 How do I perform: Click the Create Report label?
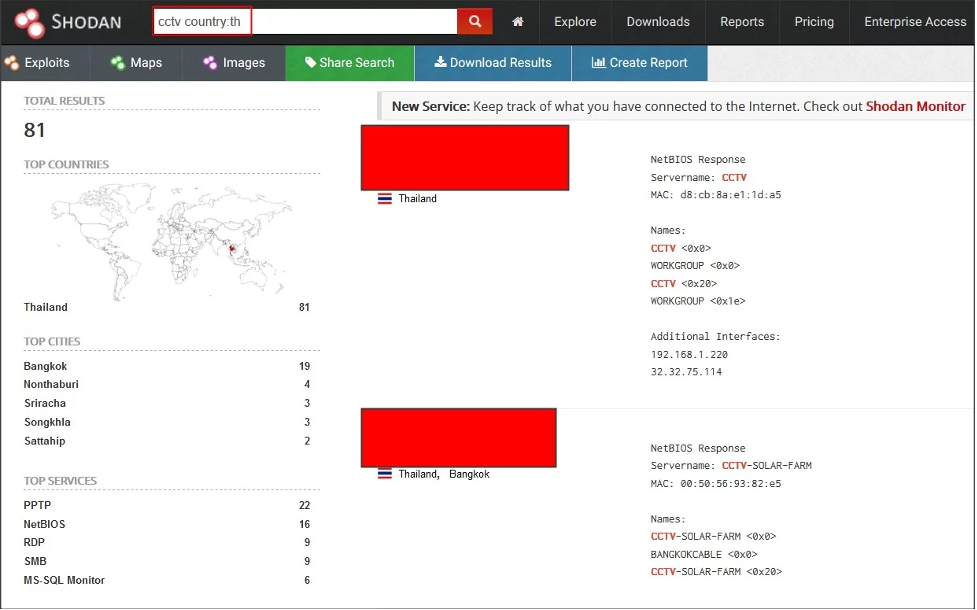[x=648, y=62]
